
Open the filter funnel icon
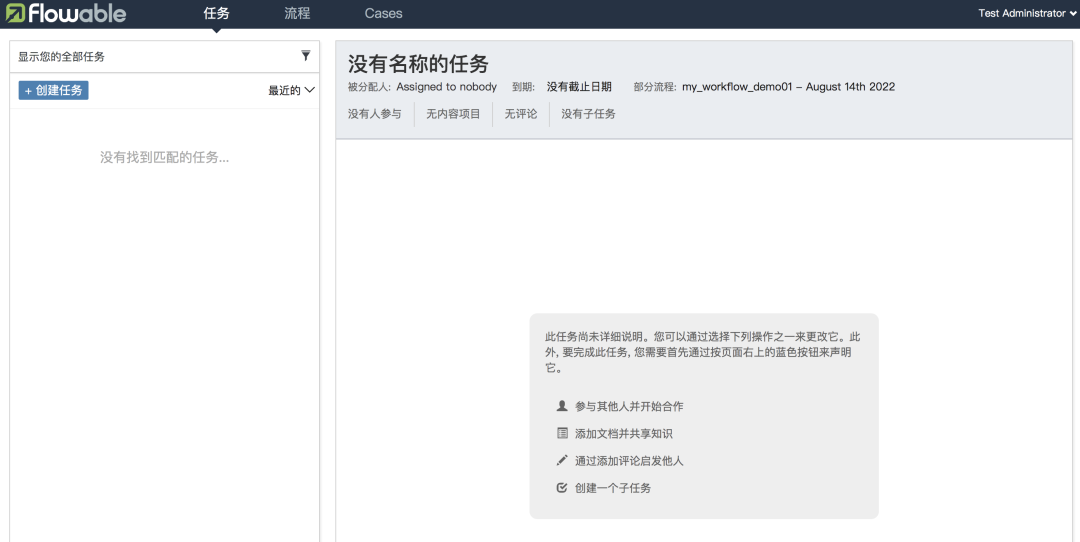tap(306, 56)
